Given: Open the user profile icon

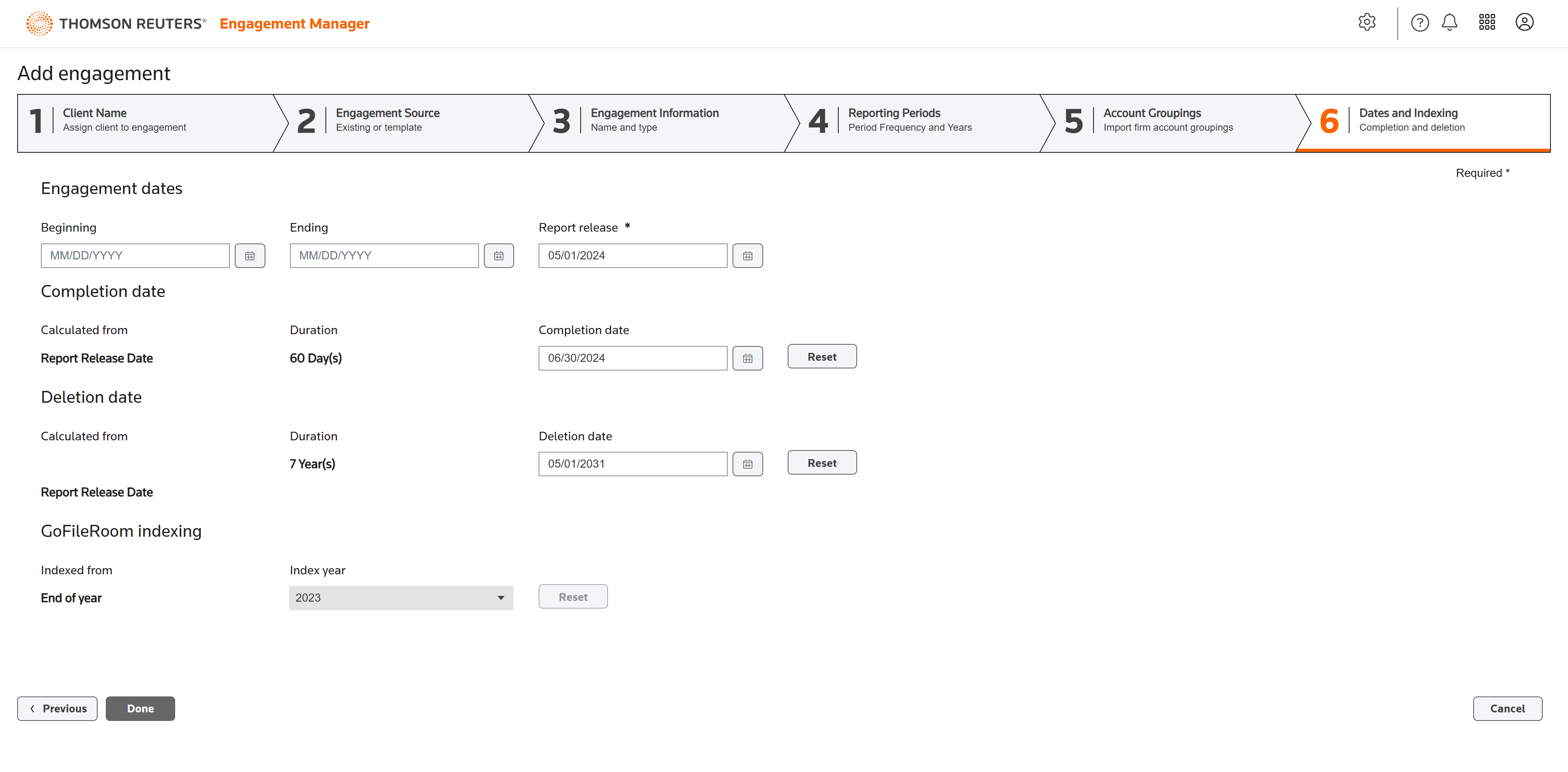Looking at the screenshot, I should tap(1524, 22).
